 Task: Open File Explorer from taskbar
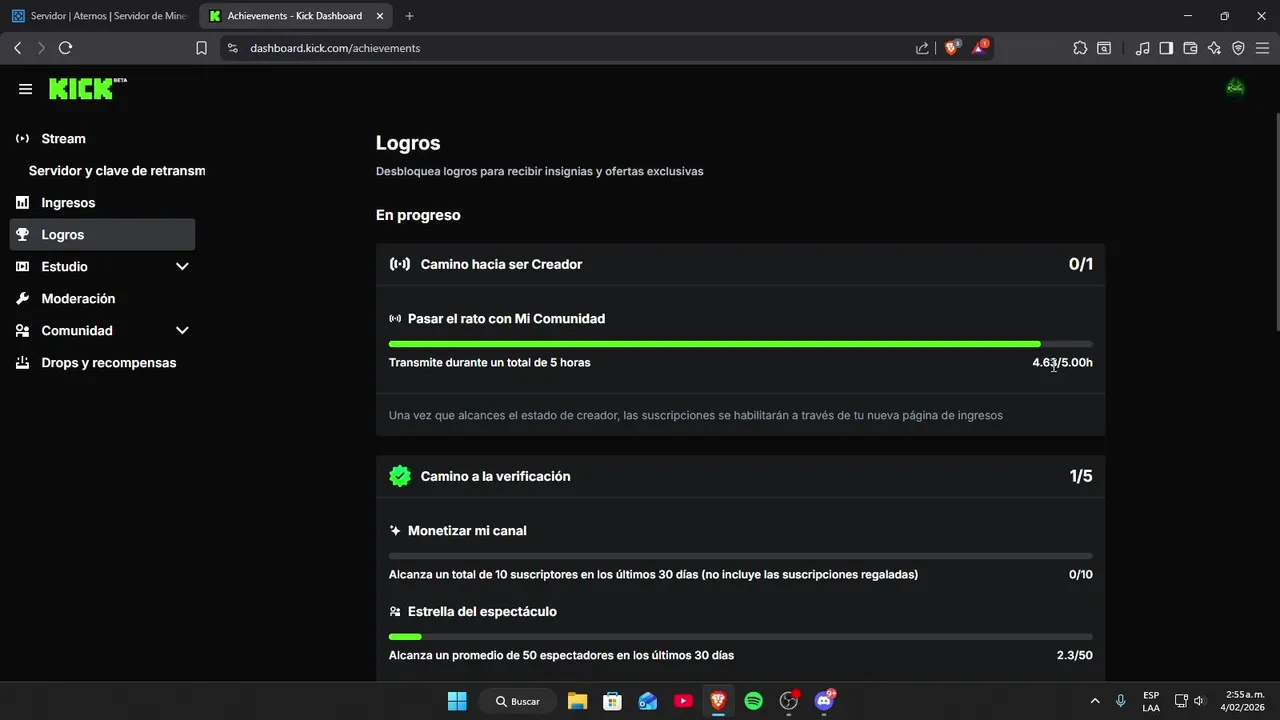pyautogui.click(x=577, y=701)
